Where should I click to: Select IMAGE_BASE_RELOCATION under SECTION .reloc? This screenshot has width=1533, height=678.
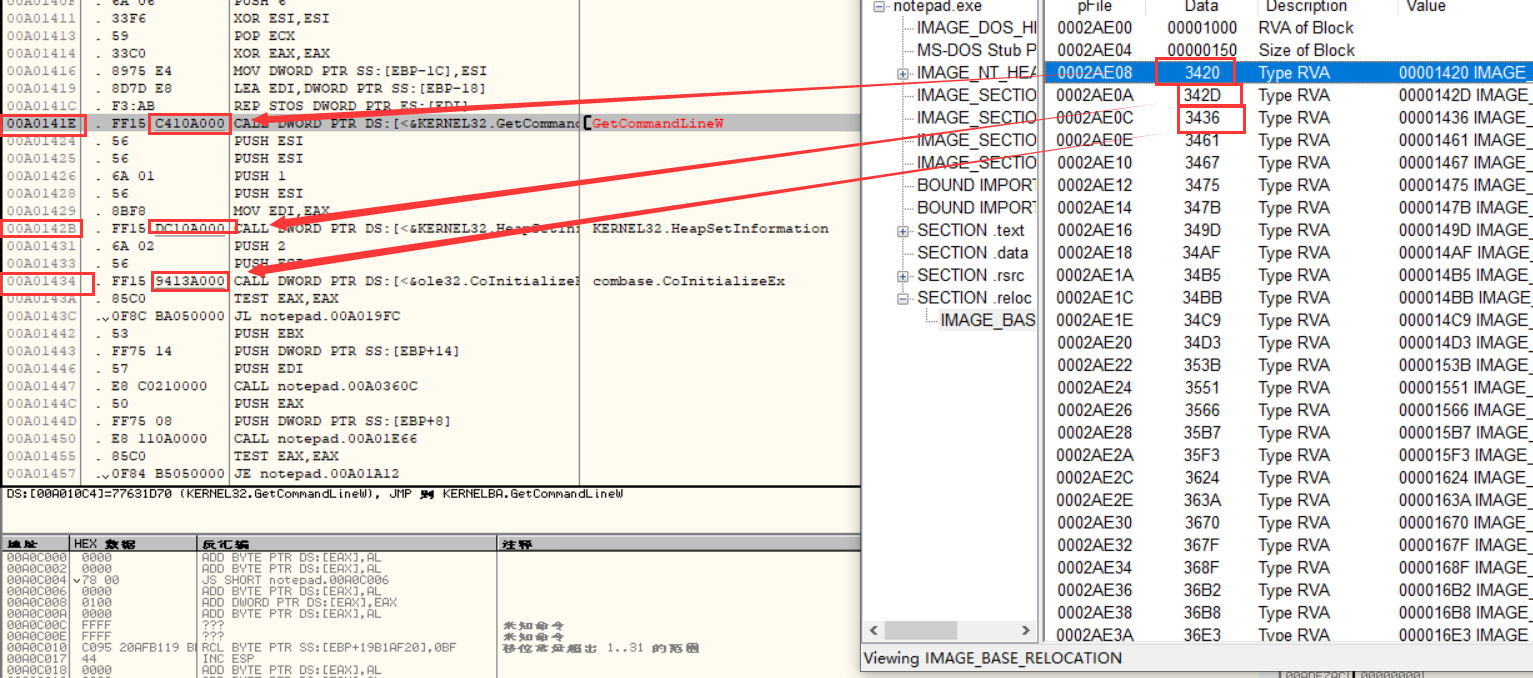tap(986, 321)
